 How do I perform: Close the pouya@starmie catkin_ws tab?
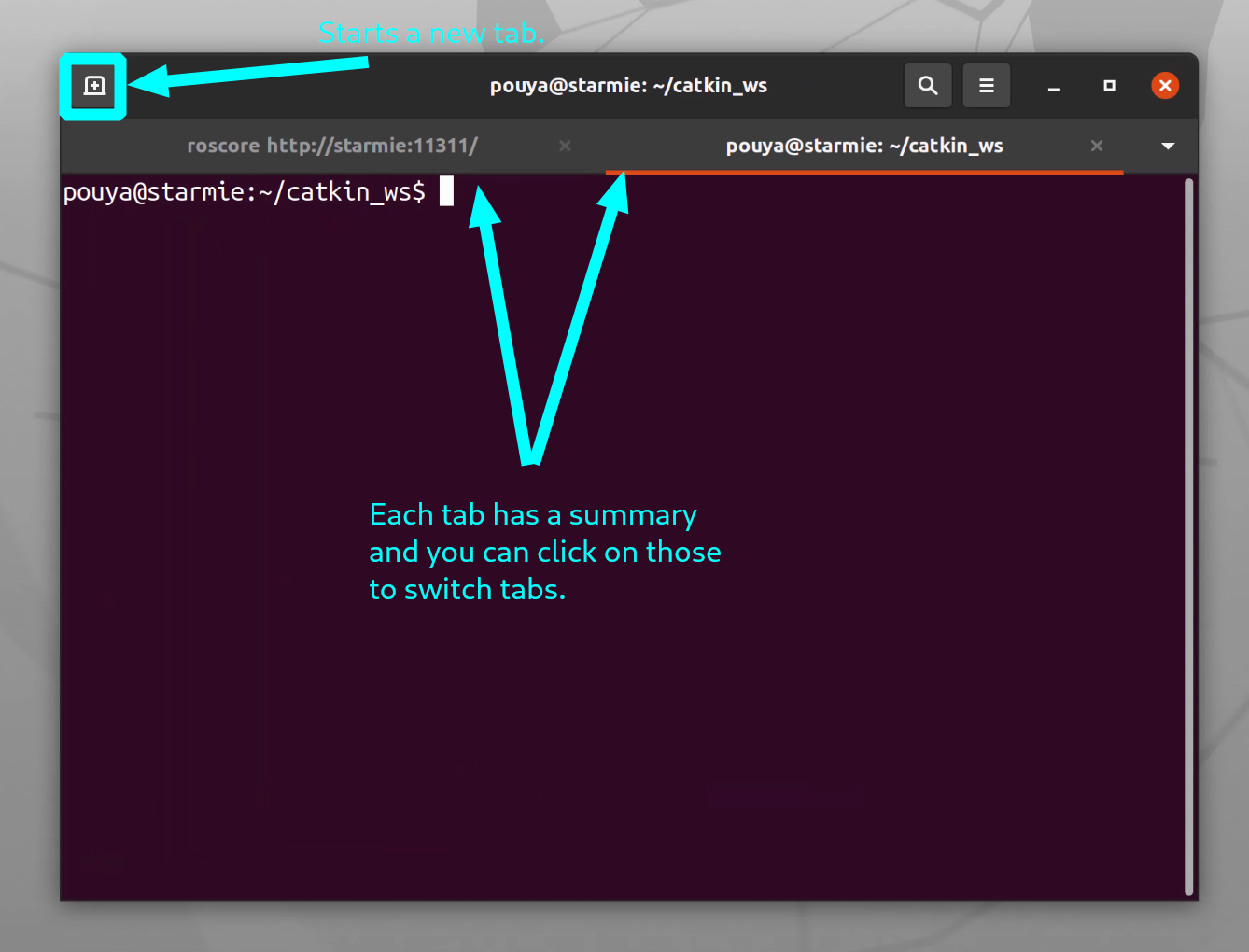[x=1097, y=146]
